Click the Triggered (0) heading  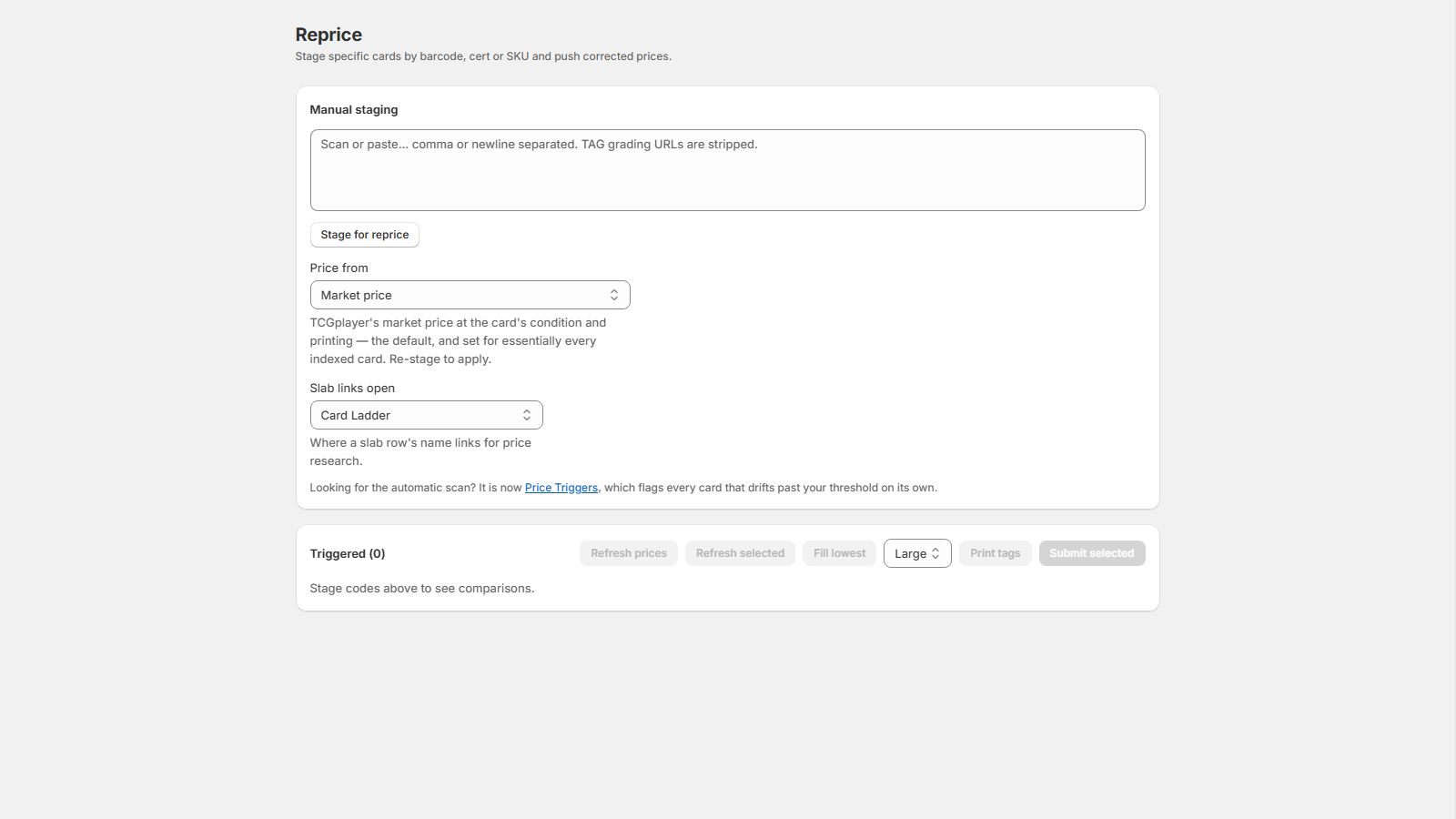348,553
